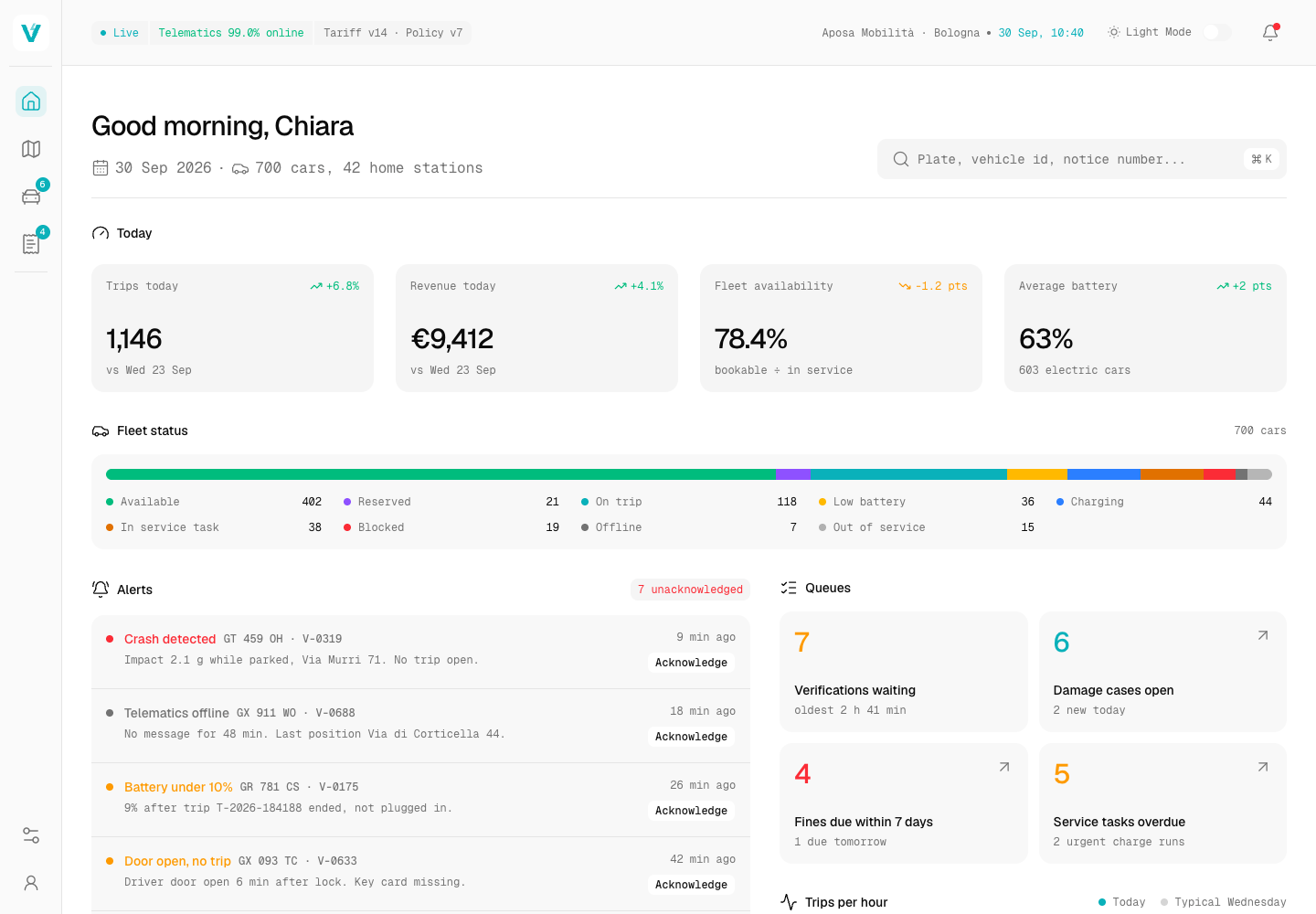Click the 30 Sep, 10:40 timestamp
The image size is (1316, 914).
(1041, 33)
